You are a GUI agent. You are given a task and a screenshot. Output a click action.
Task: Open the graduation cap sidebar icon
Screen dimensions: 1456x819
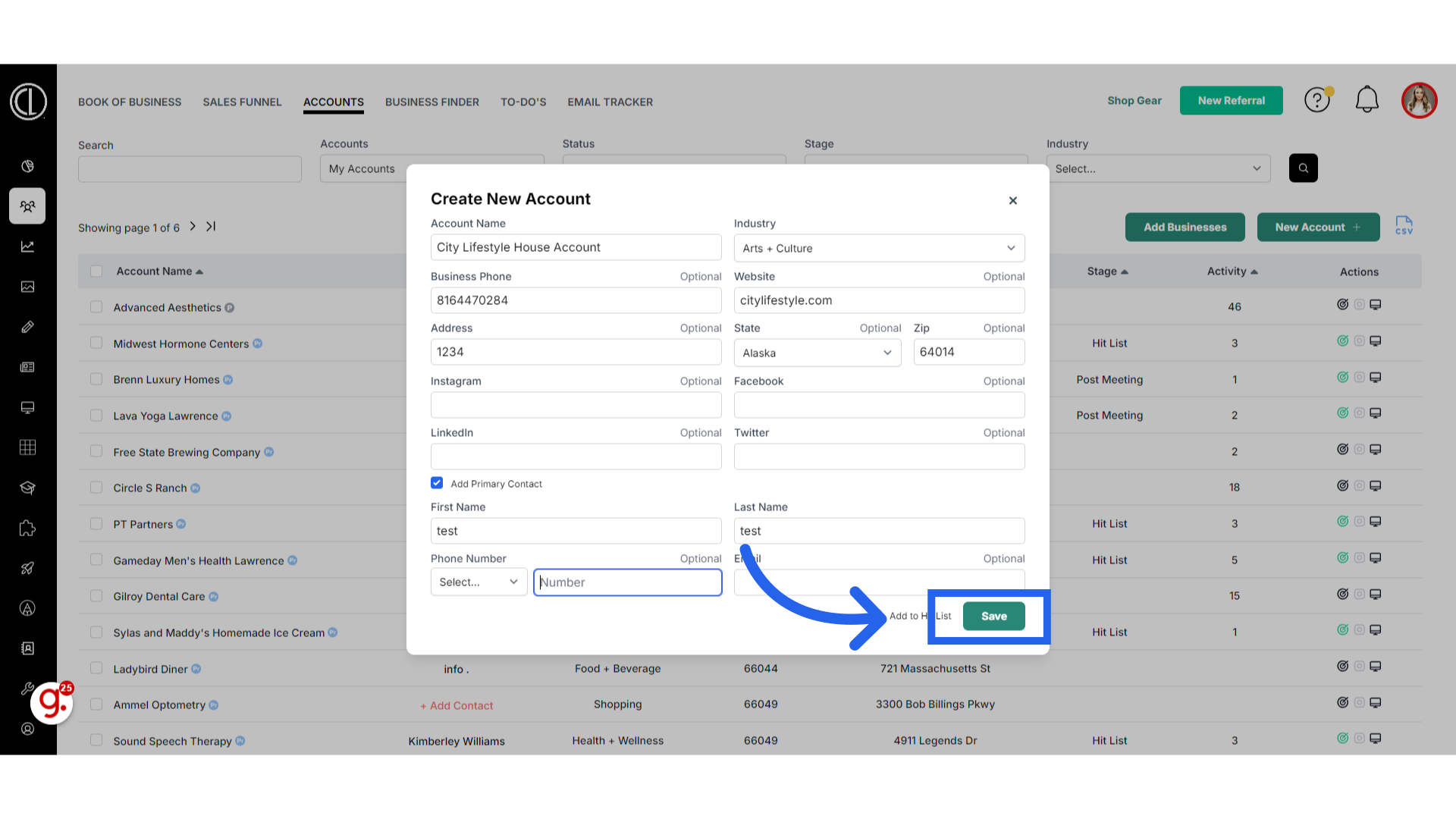click(x=27, y=488)
